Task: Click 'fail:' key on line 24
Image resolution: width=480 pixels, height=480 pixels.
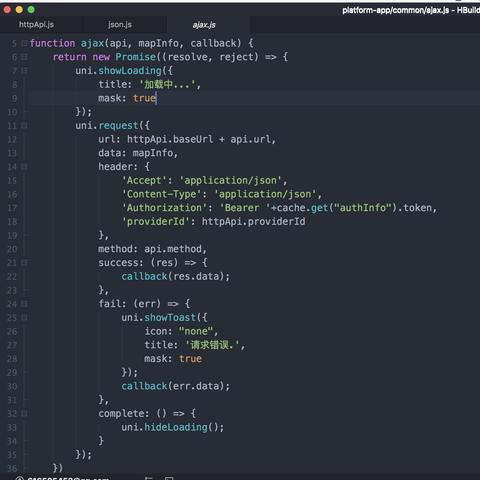Action: 112,304
